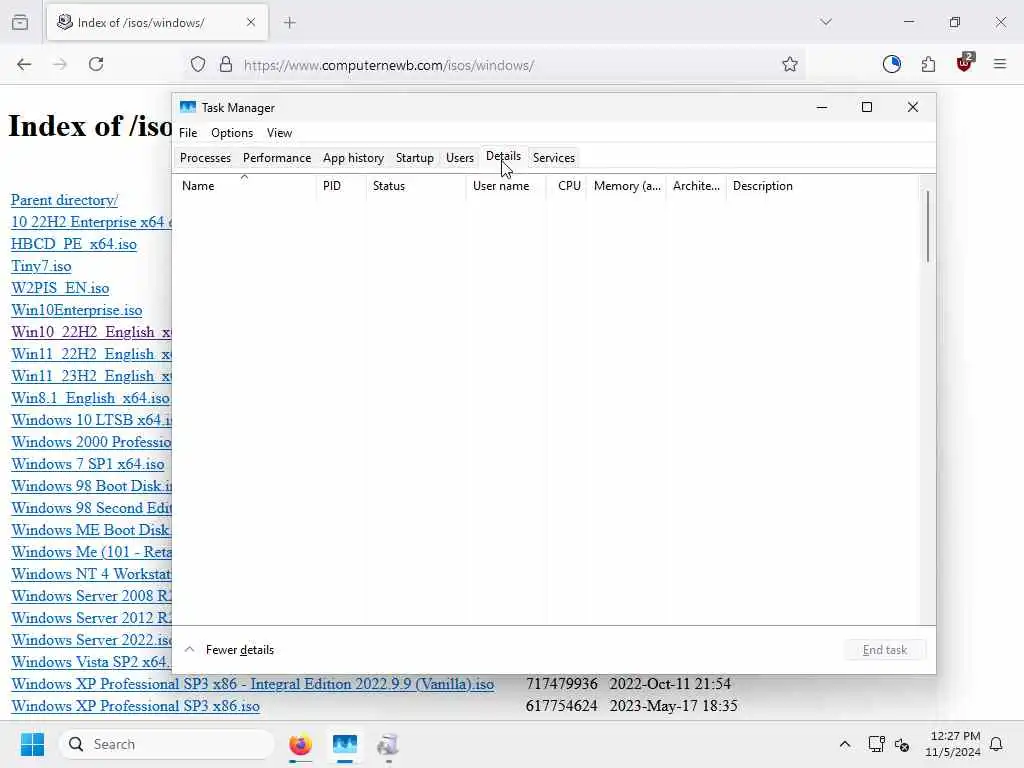Open the network status tray icon
Viewport: 1024px width, 768px height.
(x=876, y=744)
